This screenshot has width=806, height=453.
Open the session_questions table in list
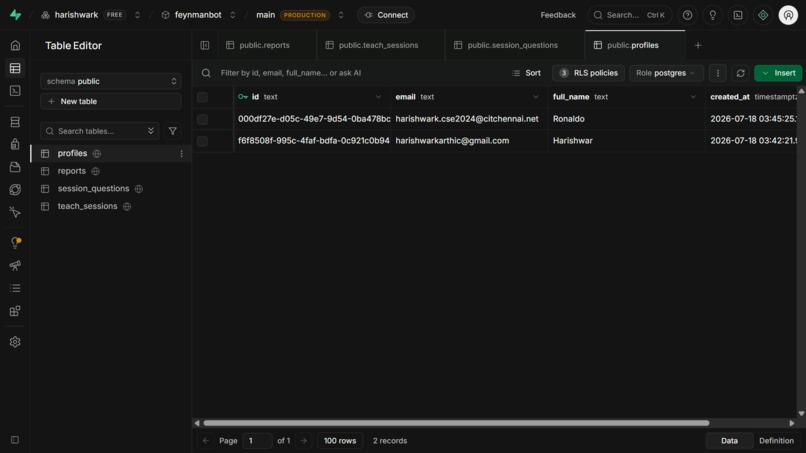[93, 189]
